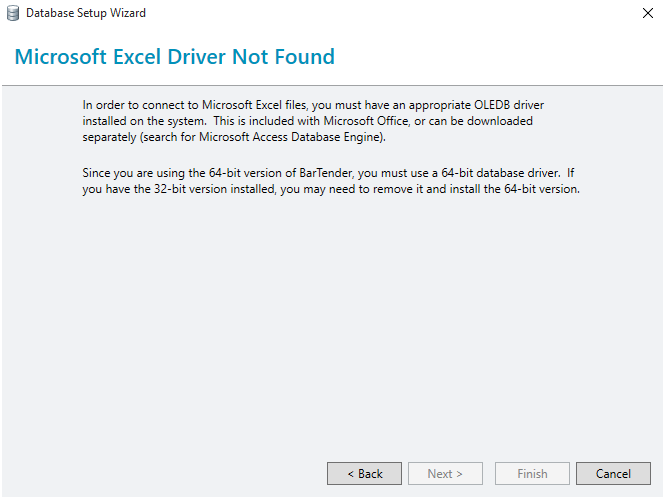Go back with the Back button

pyautogui.click(x=364, y=473)
